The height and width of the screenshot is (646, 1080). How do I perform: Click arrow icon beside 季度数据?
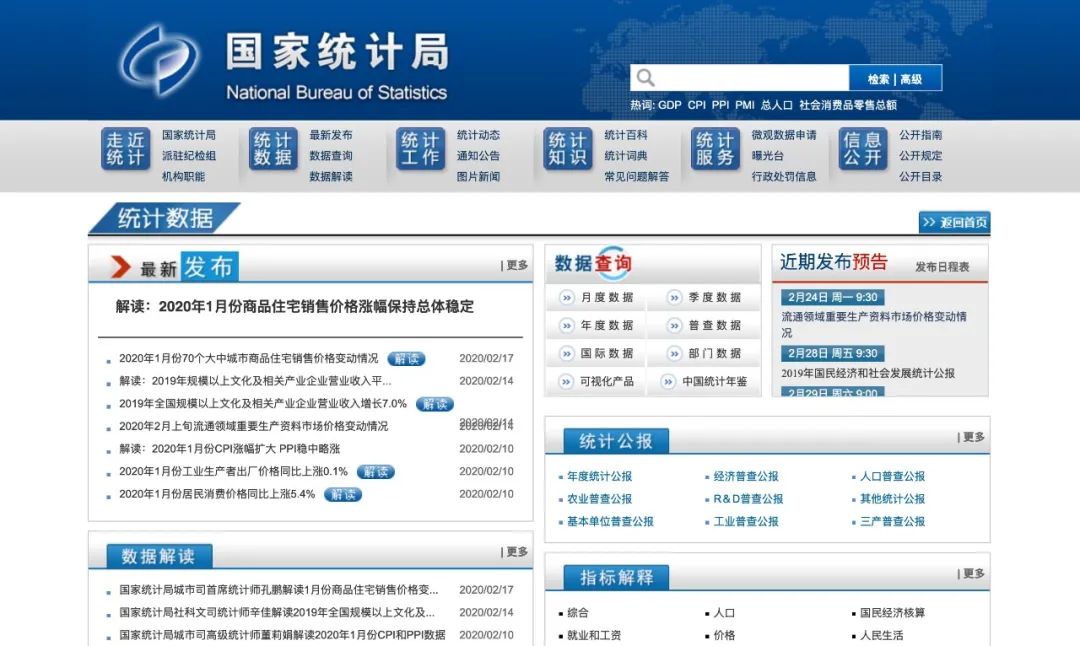(674, 298)
